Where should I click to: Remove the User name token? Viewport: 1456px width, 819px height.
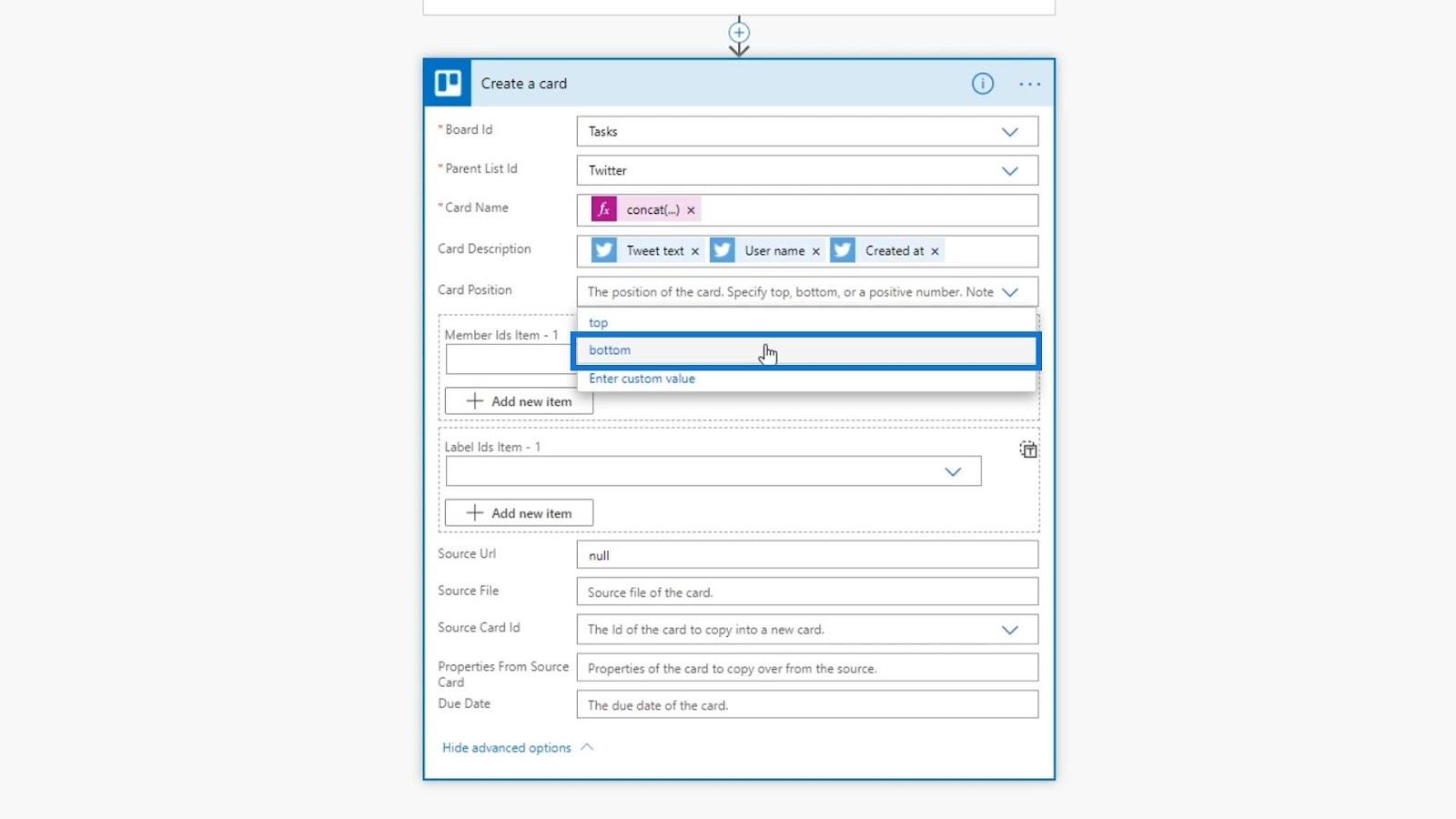pos(815,251)
